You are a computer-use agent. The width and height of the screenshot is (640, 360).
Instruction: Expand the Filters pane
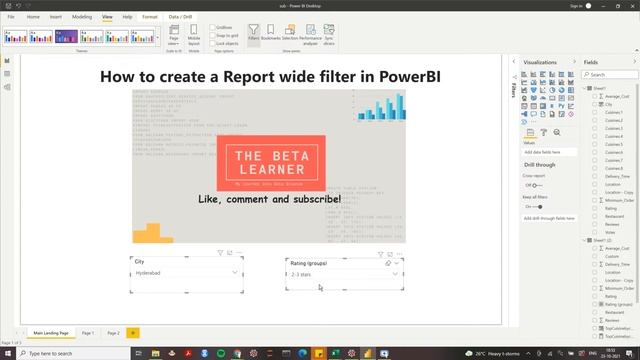[x=514, y=62]
